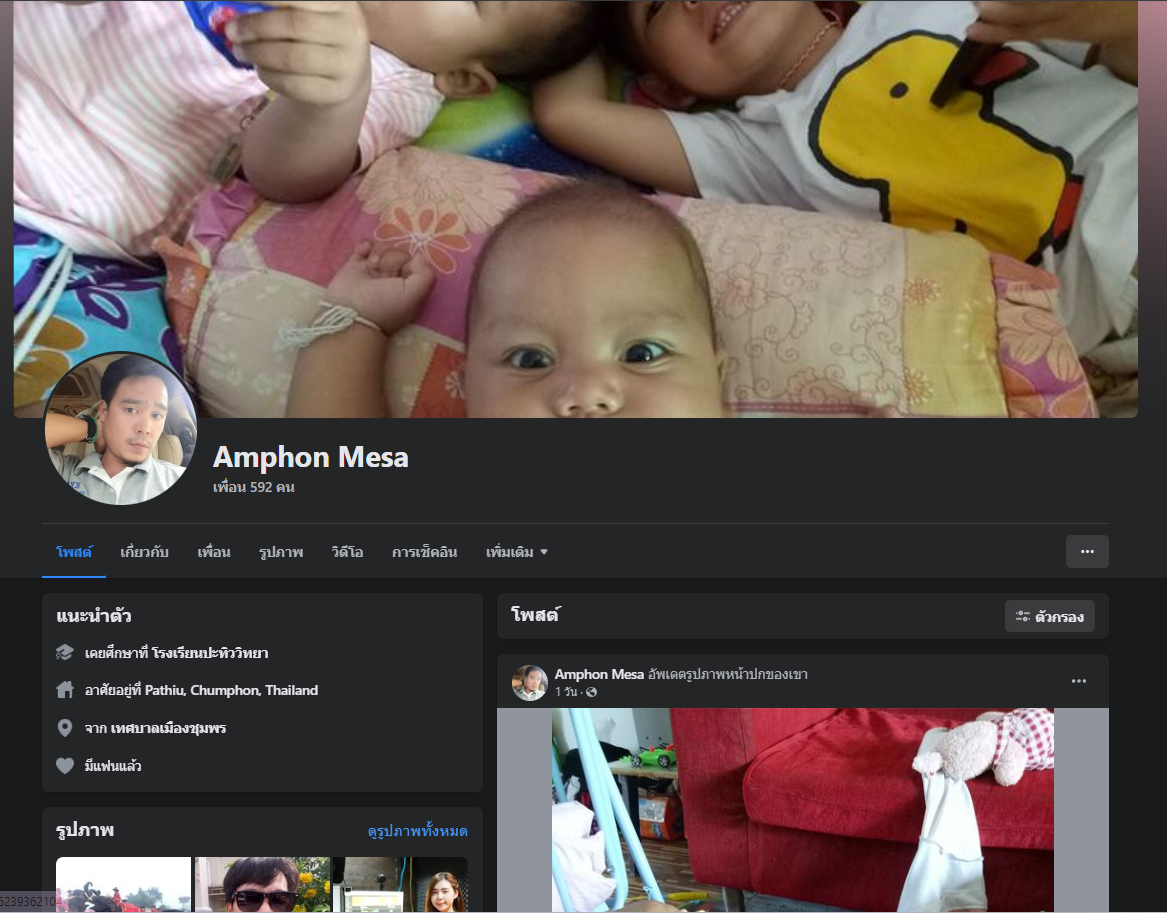
Task: Open the cover photo with babies
Action: 575,208
